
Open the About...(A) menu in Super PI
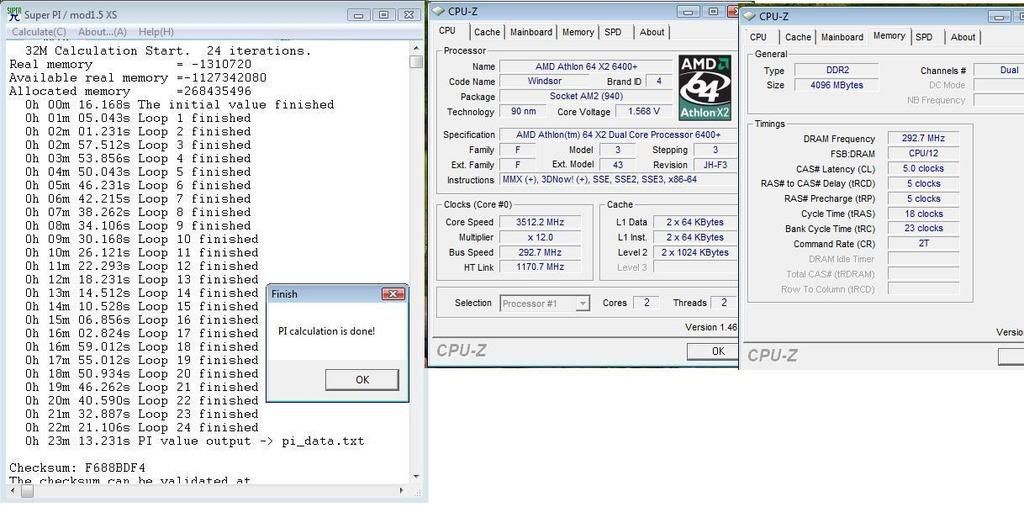point(102,31)
